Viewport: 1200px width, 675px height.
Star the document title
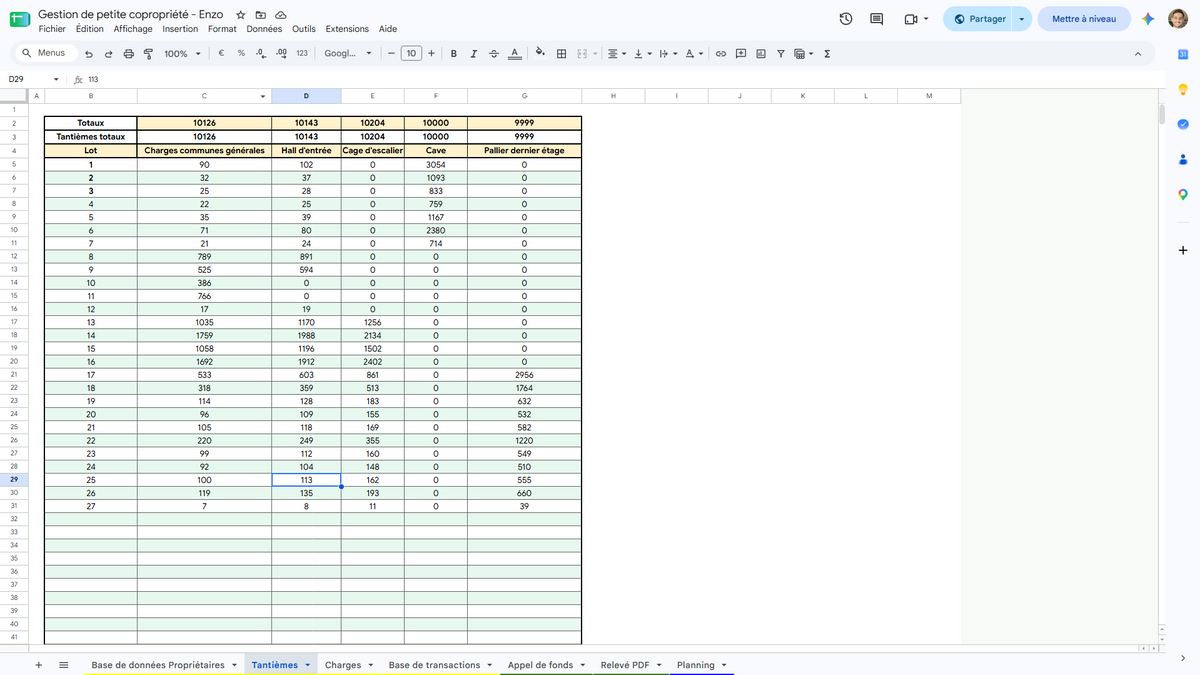coord(241,15)
